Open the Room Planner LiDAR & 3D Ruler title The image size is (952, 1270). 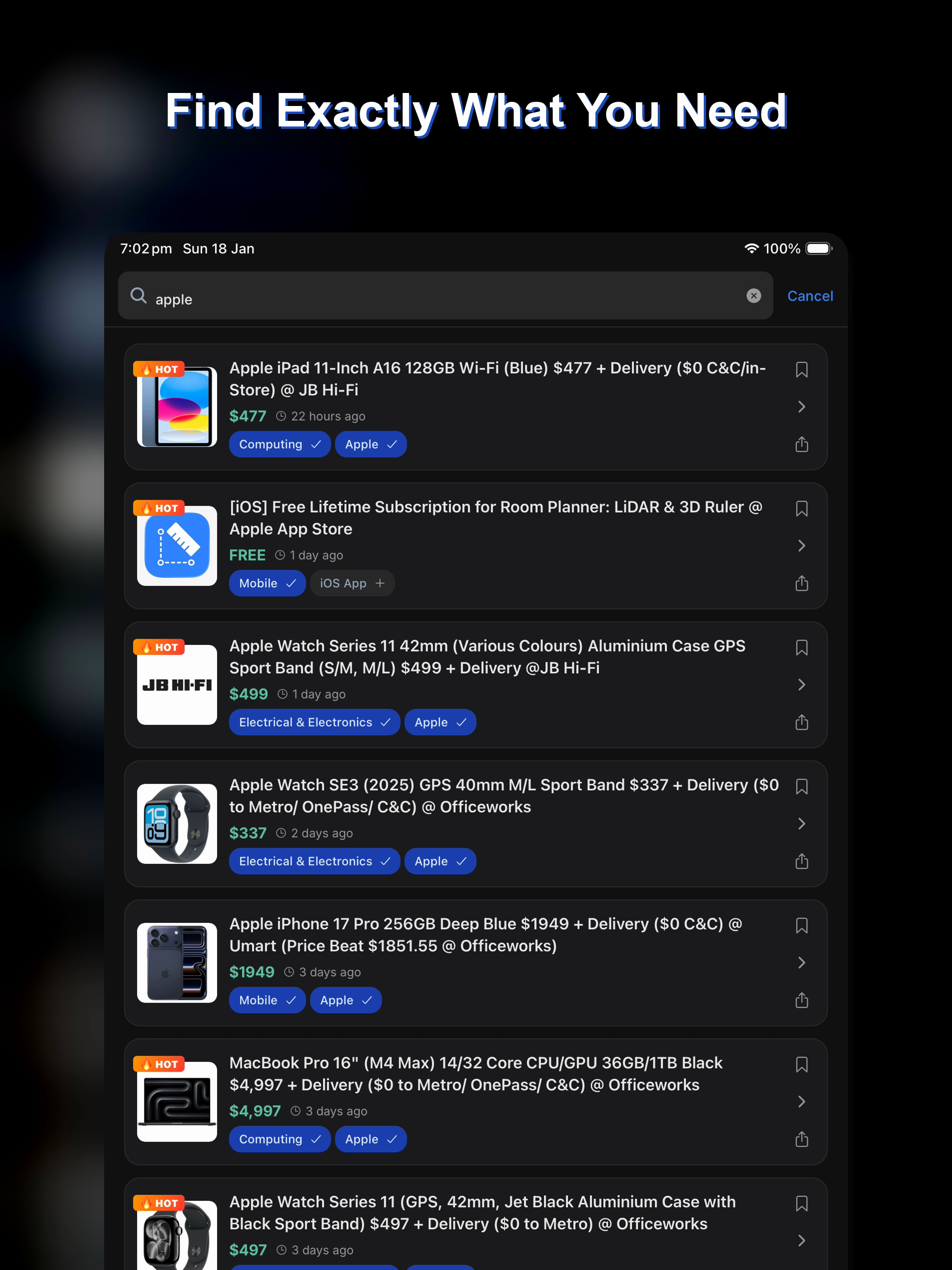click(496, 518)
